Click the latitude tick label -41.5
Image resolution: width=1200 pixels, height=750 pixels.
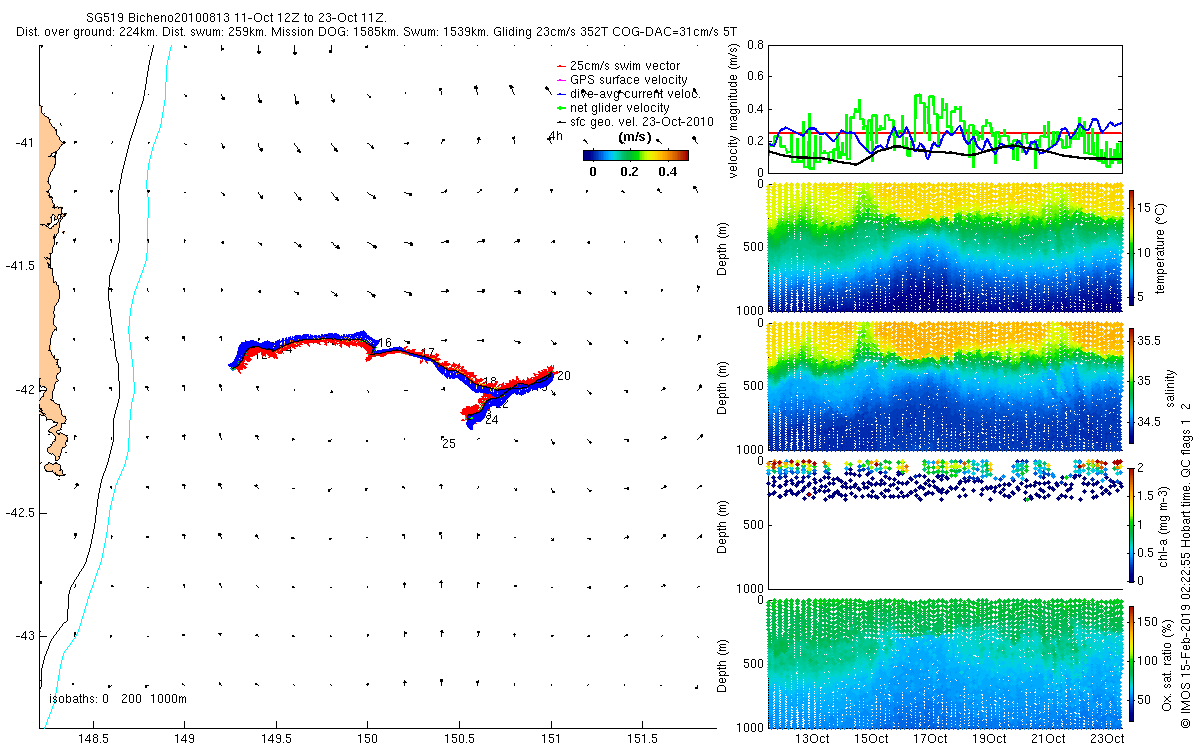pyautogui.click(x=19, y=266)
